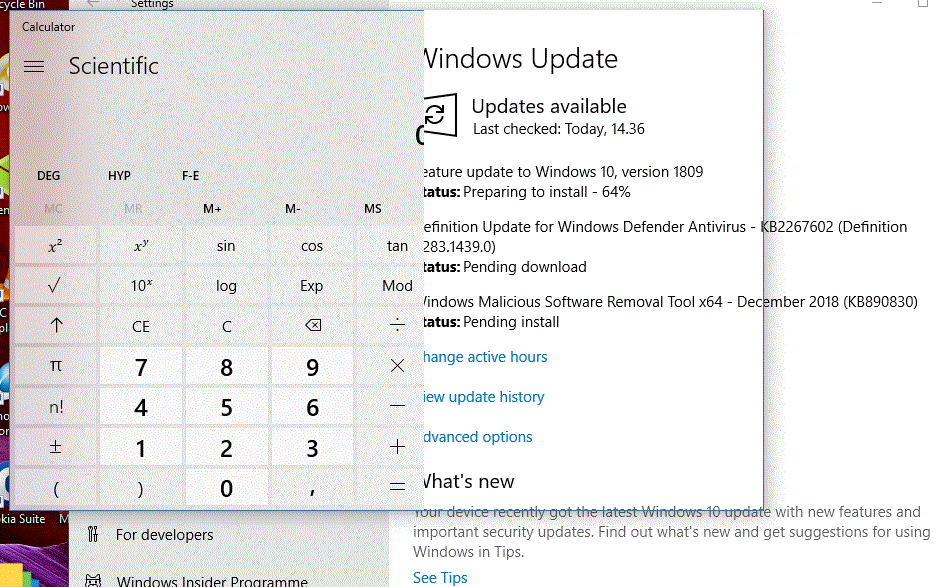Viewport: 947px width, 587px height.
Task: Open See Tips link in Settings
Action: (440, 577)
